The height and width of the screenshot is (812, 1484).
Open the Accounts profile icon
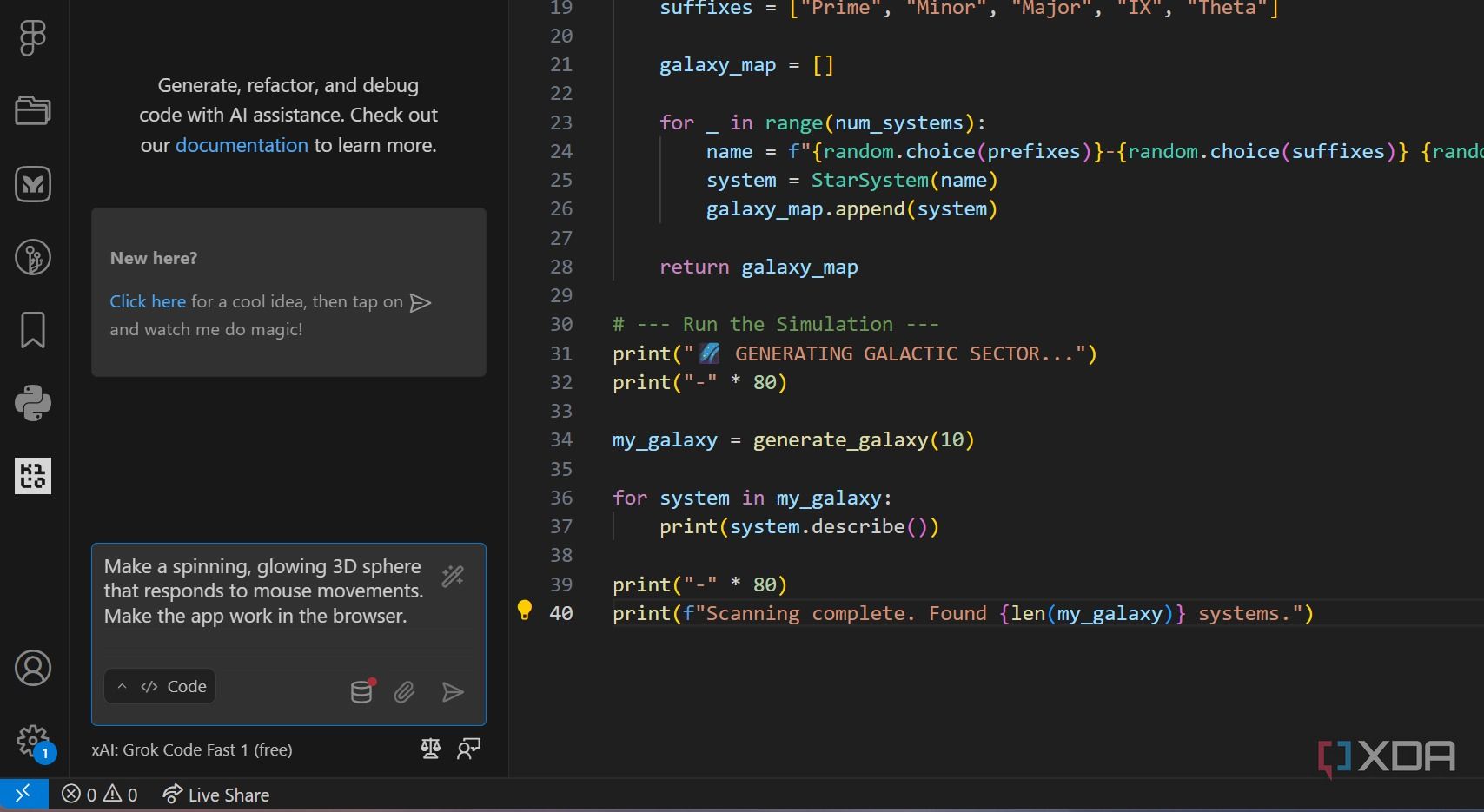point(33,668)
